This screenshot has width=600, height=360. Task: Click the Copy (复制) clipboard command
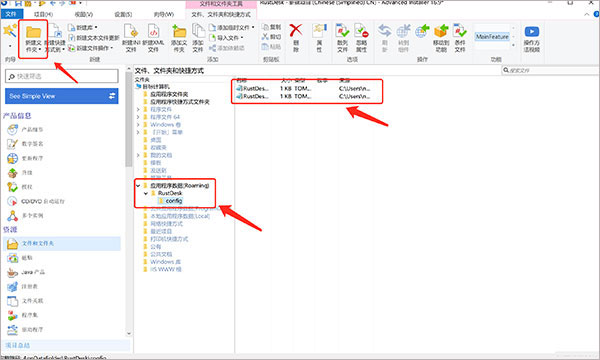(271, 27)
